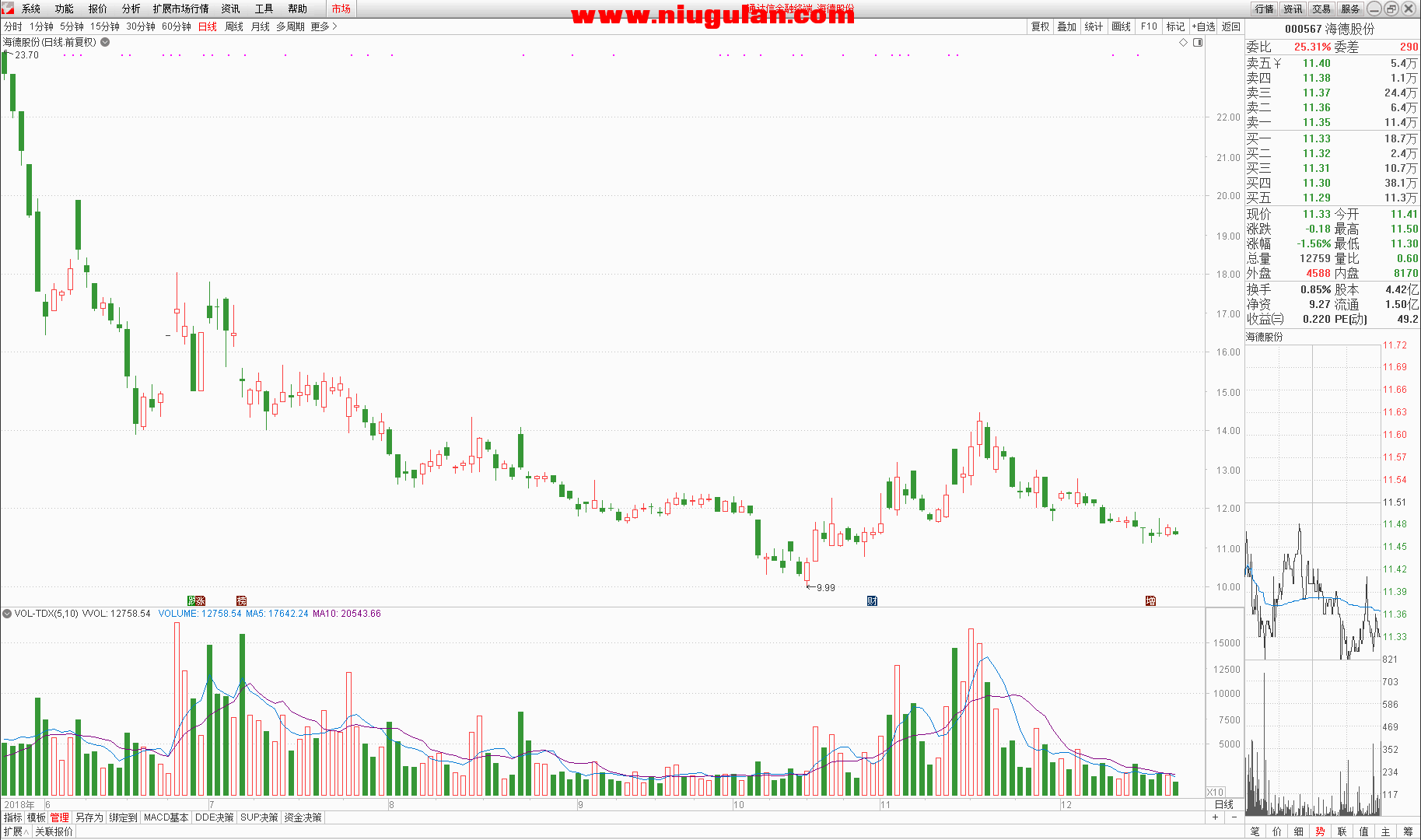Select the red 势 tab
1421x840 pixels.
[x=1321, y=831]
